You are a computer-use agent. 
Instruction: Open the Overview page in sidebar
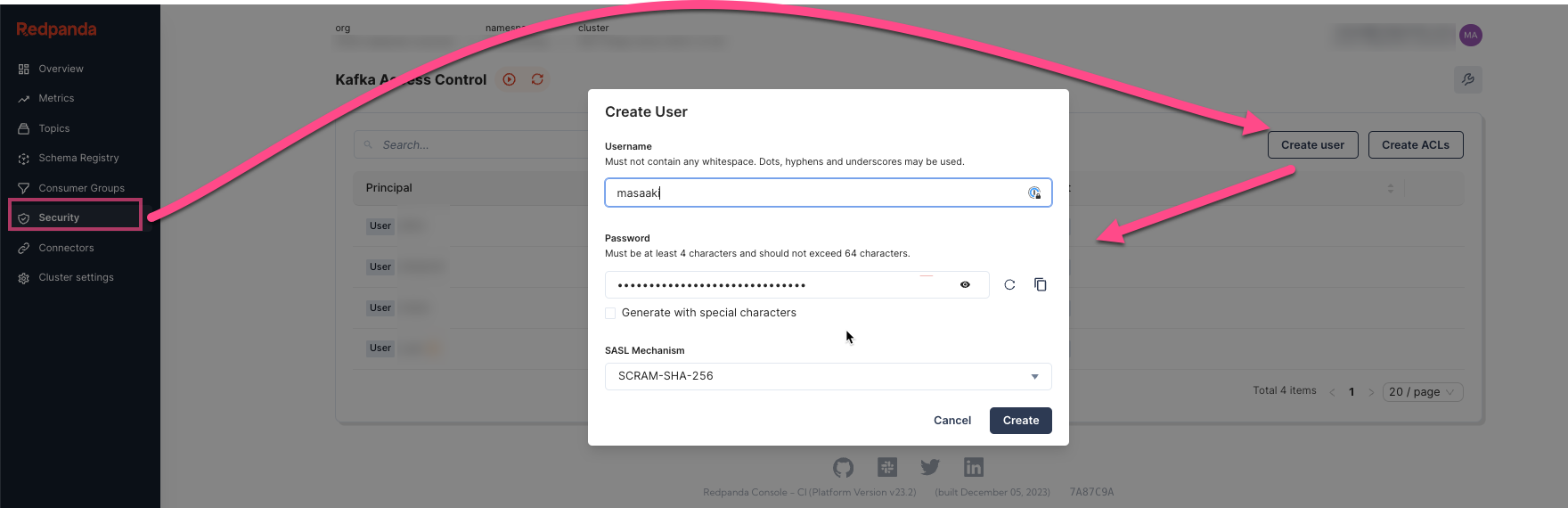pos(61,69)
